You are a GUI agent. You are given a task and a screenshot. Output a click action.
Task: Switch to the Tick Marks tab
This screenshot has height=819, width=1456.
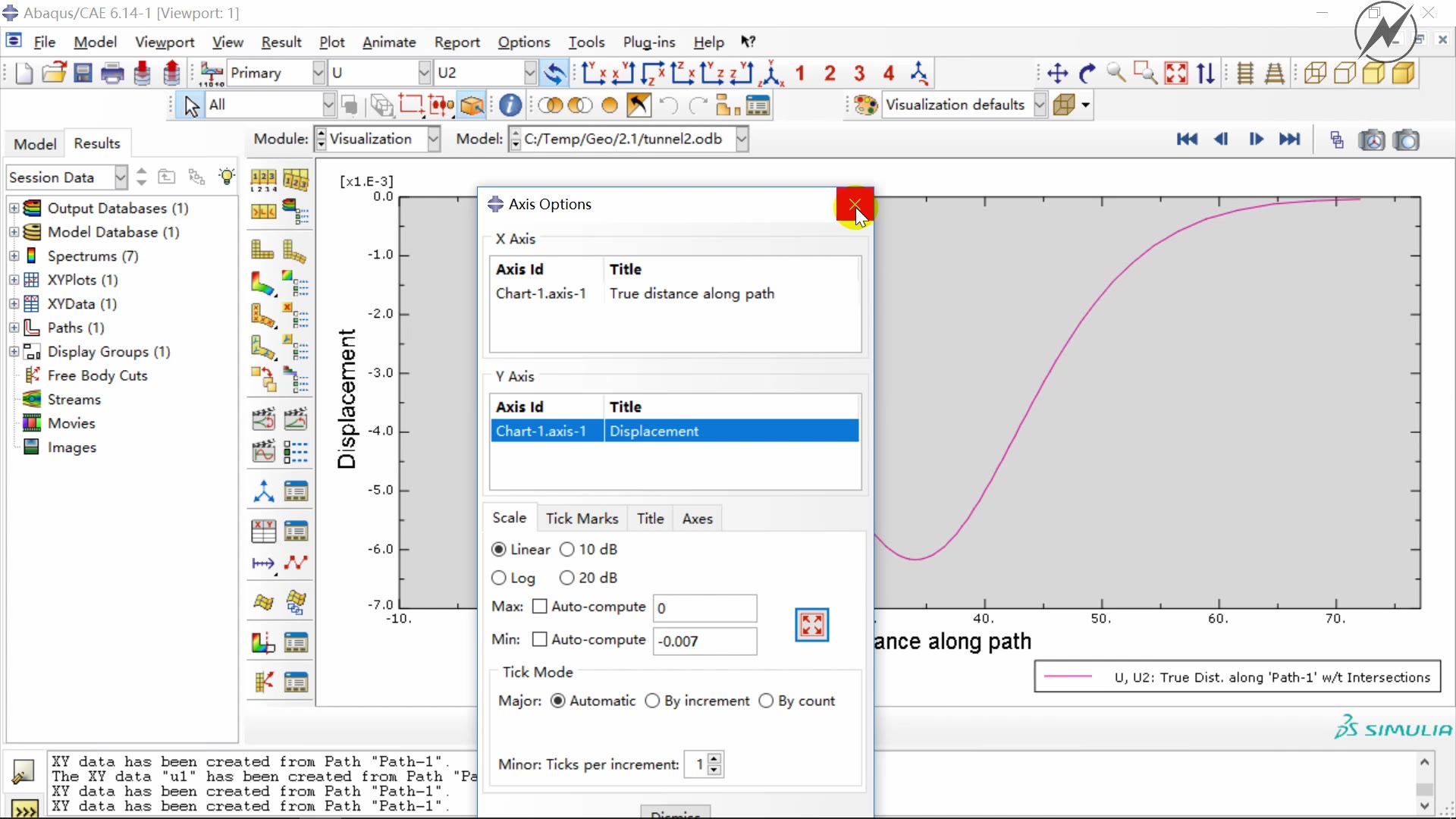coord(582,519)
